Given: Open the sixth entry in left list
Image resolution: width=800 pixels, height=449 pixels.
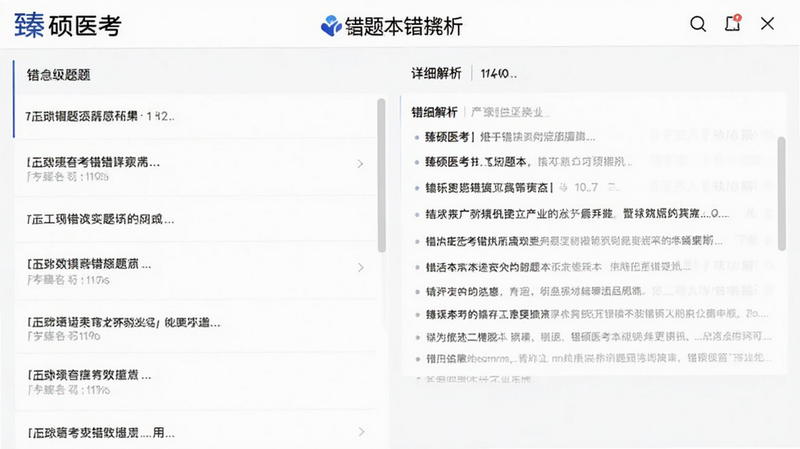Looking at the screenshot, I should click(x=196, y=382).
